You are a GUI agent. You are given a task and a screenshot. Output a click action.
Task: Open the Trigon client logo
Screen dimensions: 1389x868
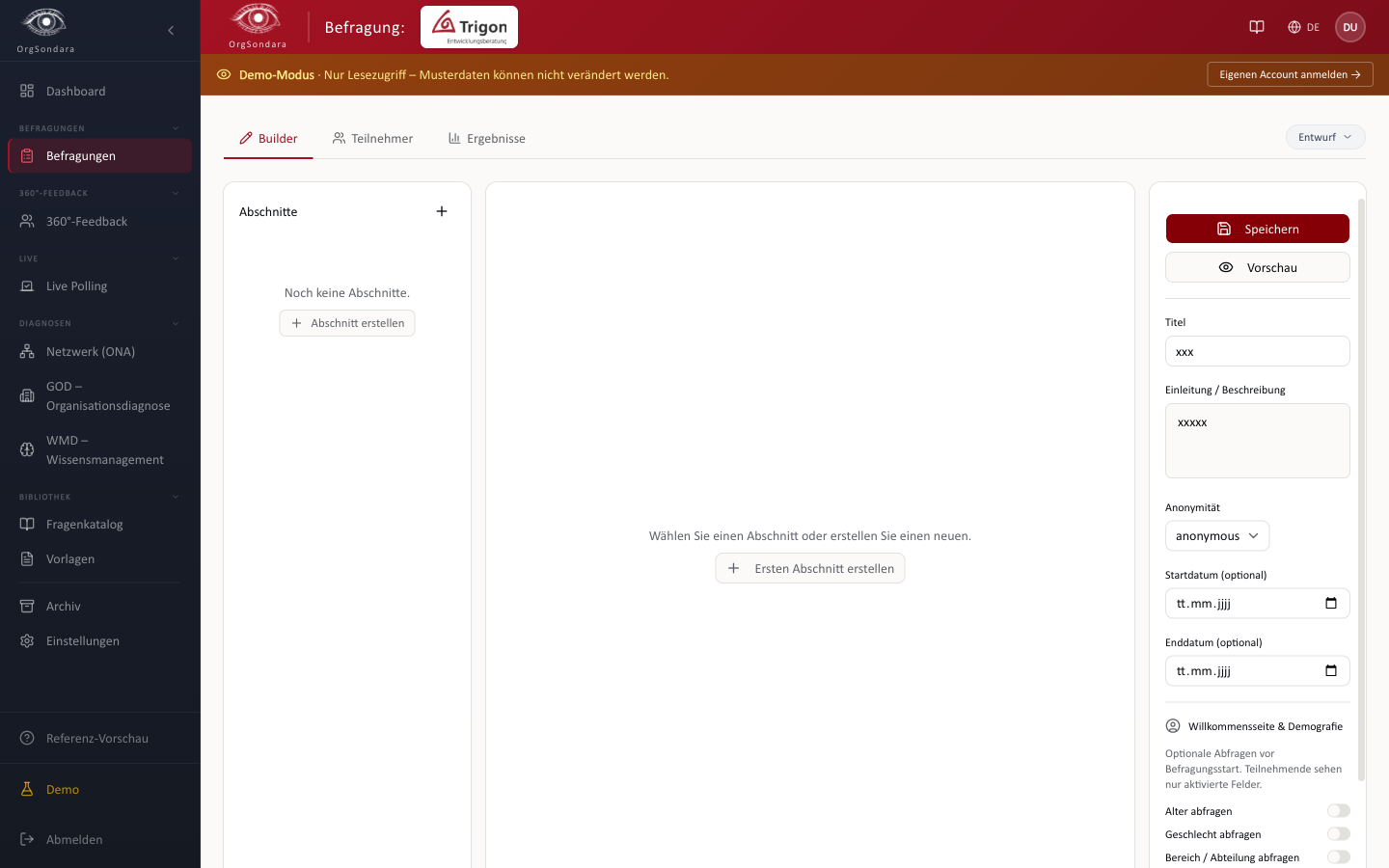(x=469, y=27)
